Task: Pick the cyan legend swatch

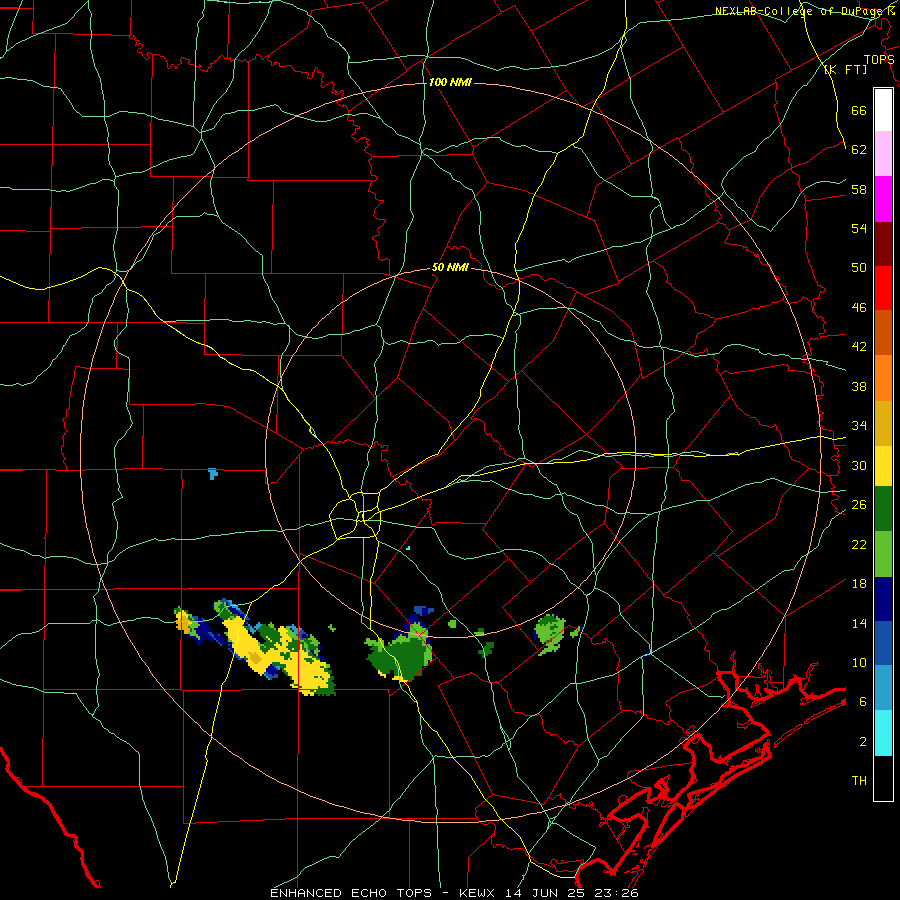Action: coord(883,733)
